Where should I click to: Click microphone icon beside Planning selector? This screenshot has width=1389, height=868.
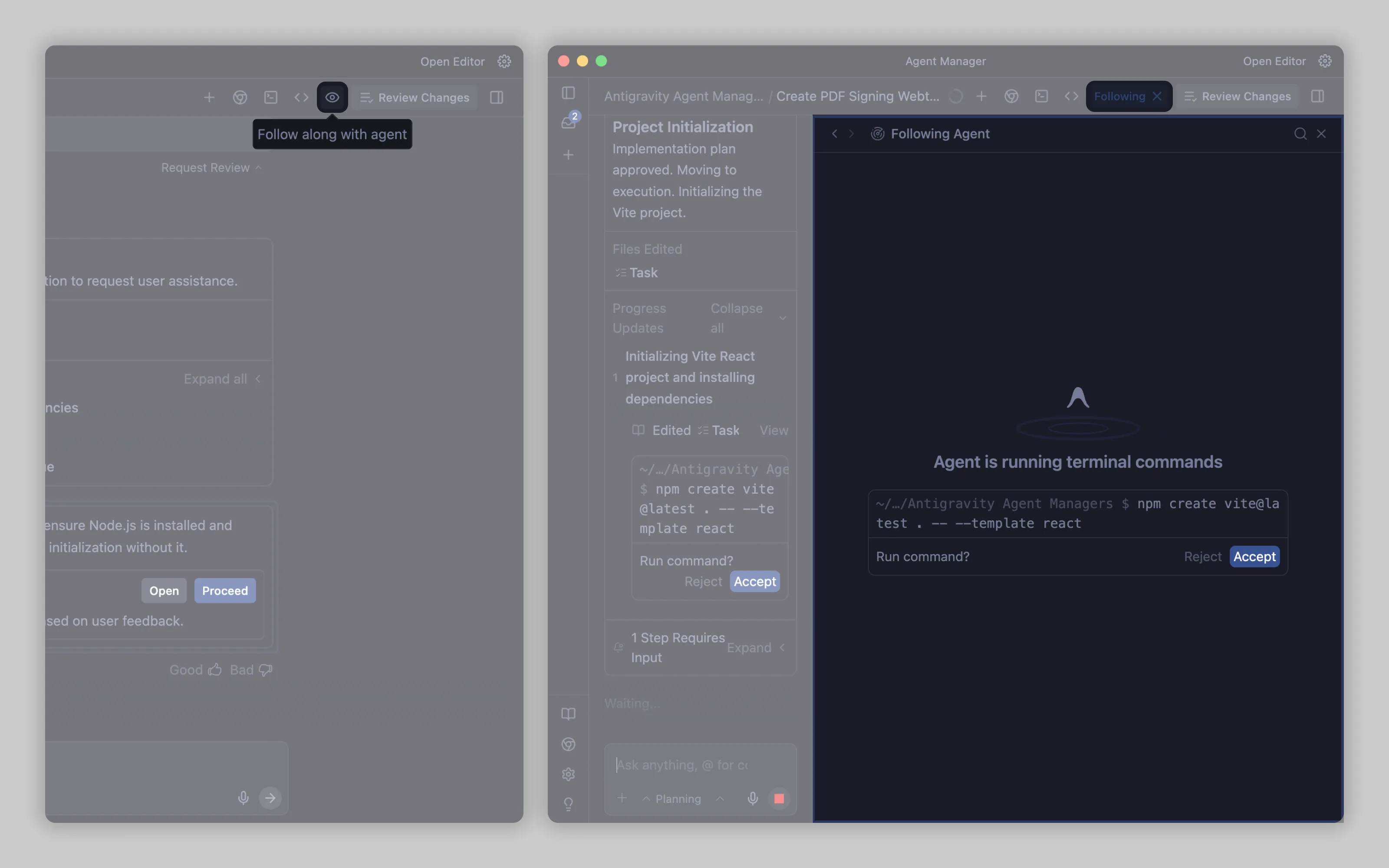pyautogui.click(x=753, y=799)
